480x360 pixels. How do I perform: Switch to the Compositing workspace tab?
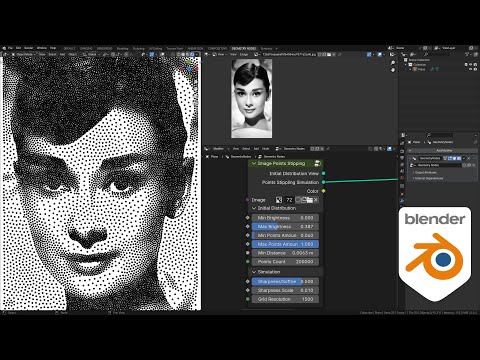[217, 48]
